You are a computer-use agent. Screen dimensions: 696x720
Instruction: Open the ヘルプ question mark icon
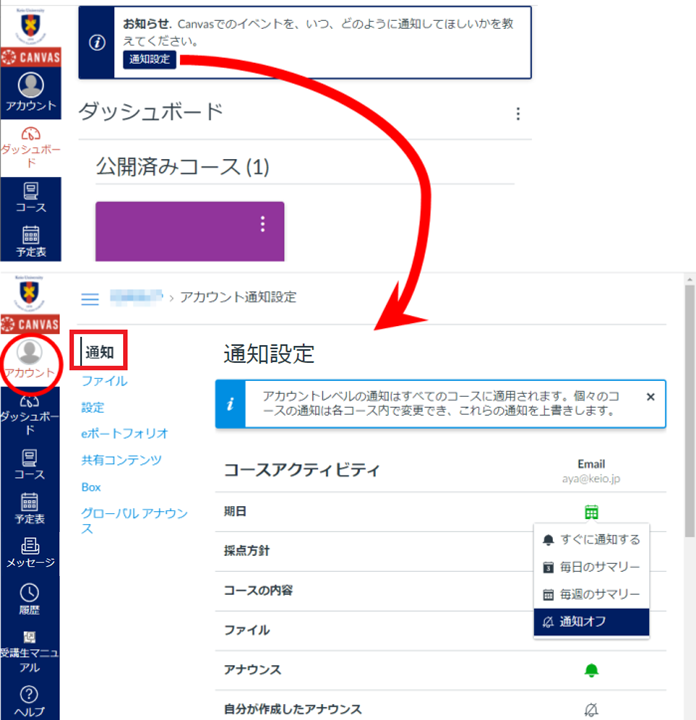coord(30,700)
